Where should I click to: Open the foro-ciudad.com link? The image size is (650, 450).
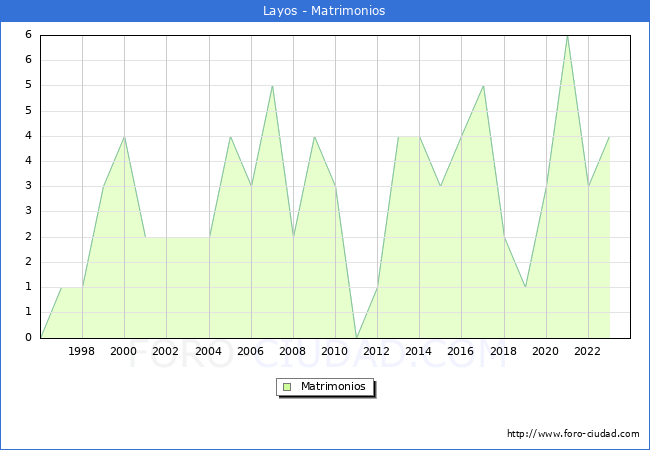[x=573, y=434]
